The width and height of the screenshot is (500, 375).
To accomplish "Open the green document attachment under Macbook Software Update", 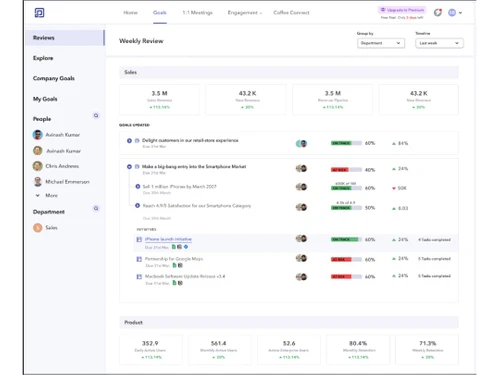I will pos(174,283).
